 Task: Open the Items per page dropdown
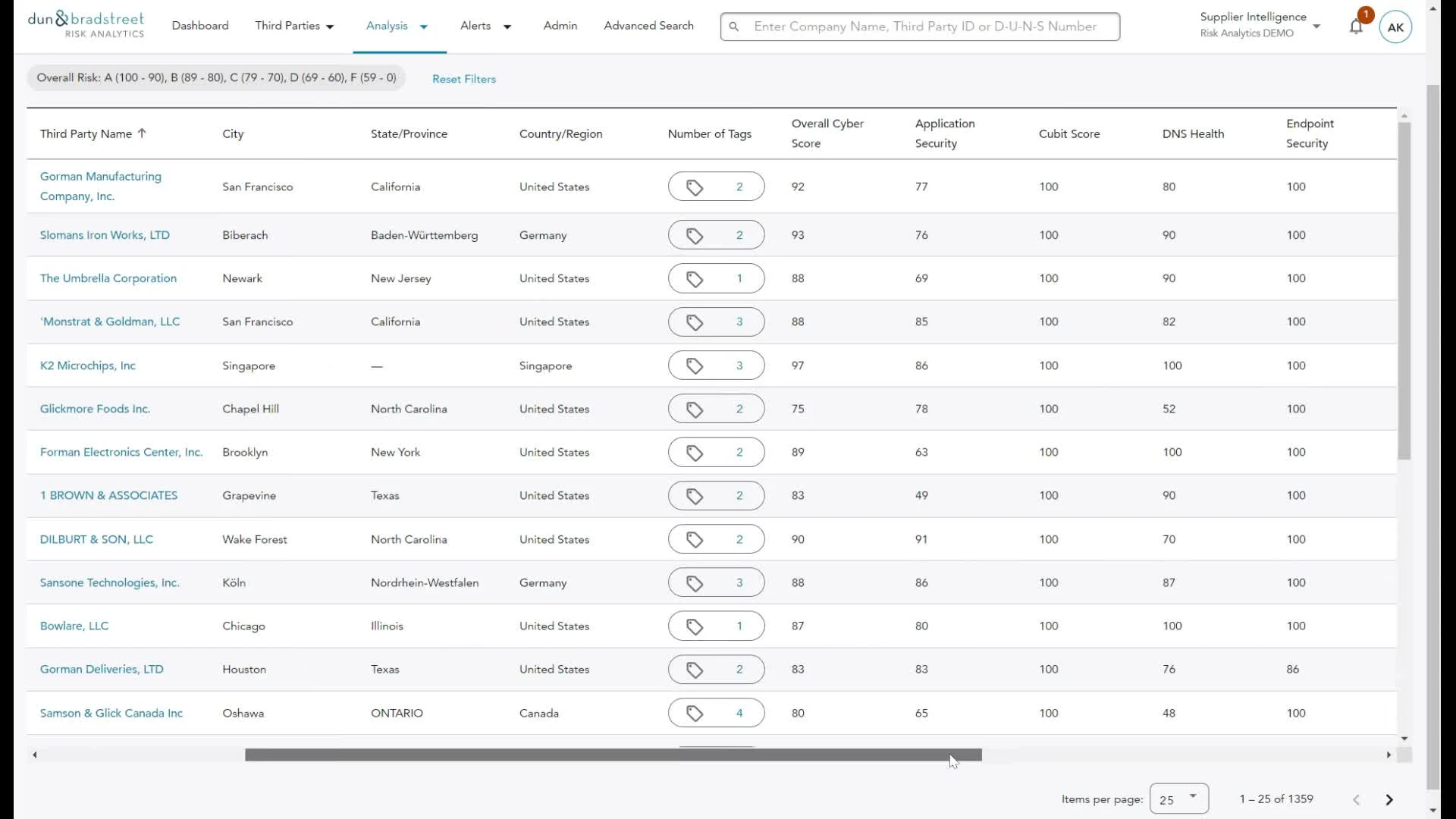[1179, 799]
